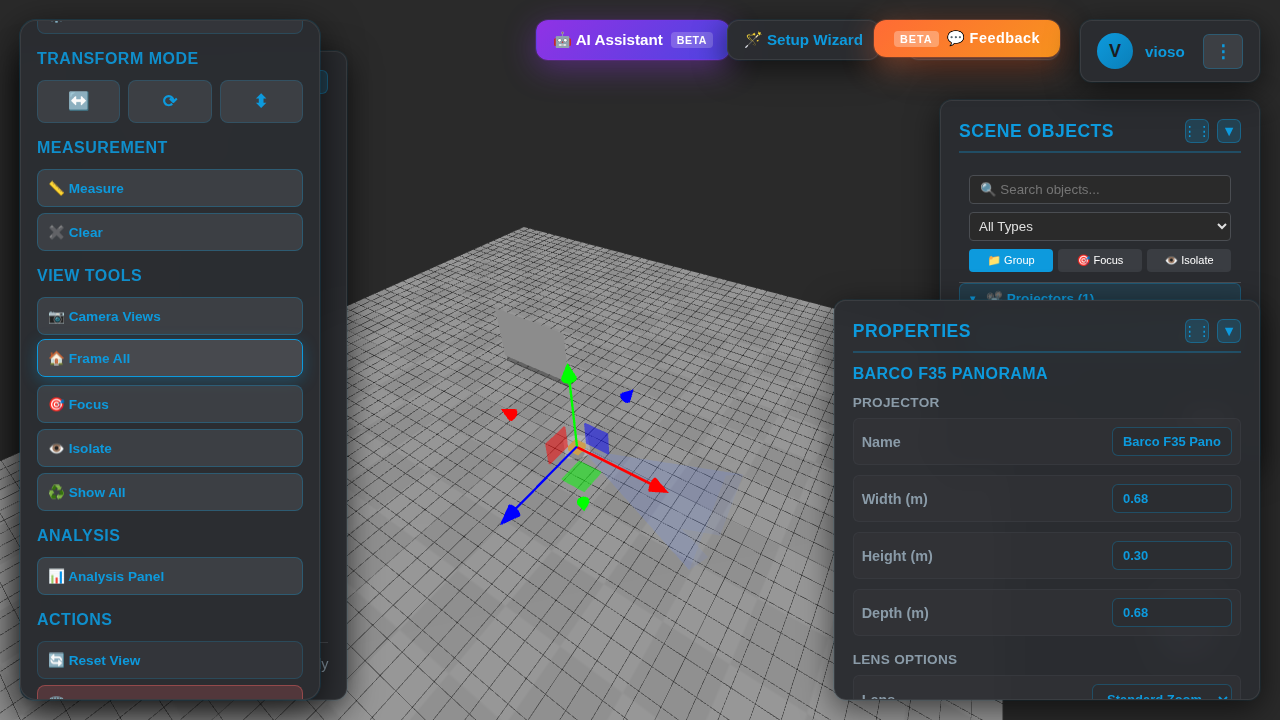Image resolution: width=1280 pixels, height=720 pixels.
Task: Collapse the Properties panel
Action: pos(1228,330)
